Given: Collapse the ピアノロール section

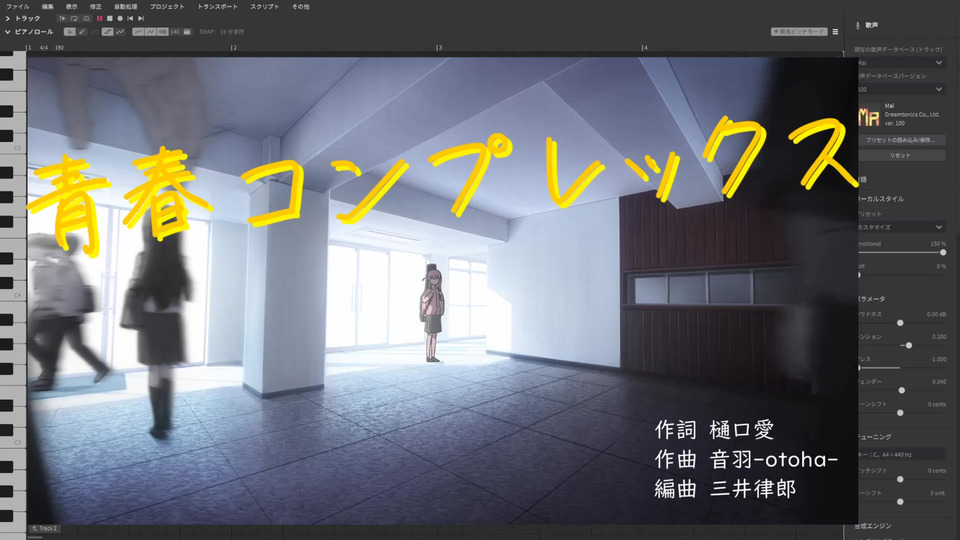Looking at the screenshot, I should point(7,32).
